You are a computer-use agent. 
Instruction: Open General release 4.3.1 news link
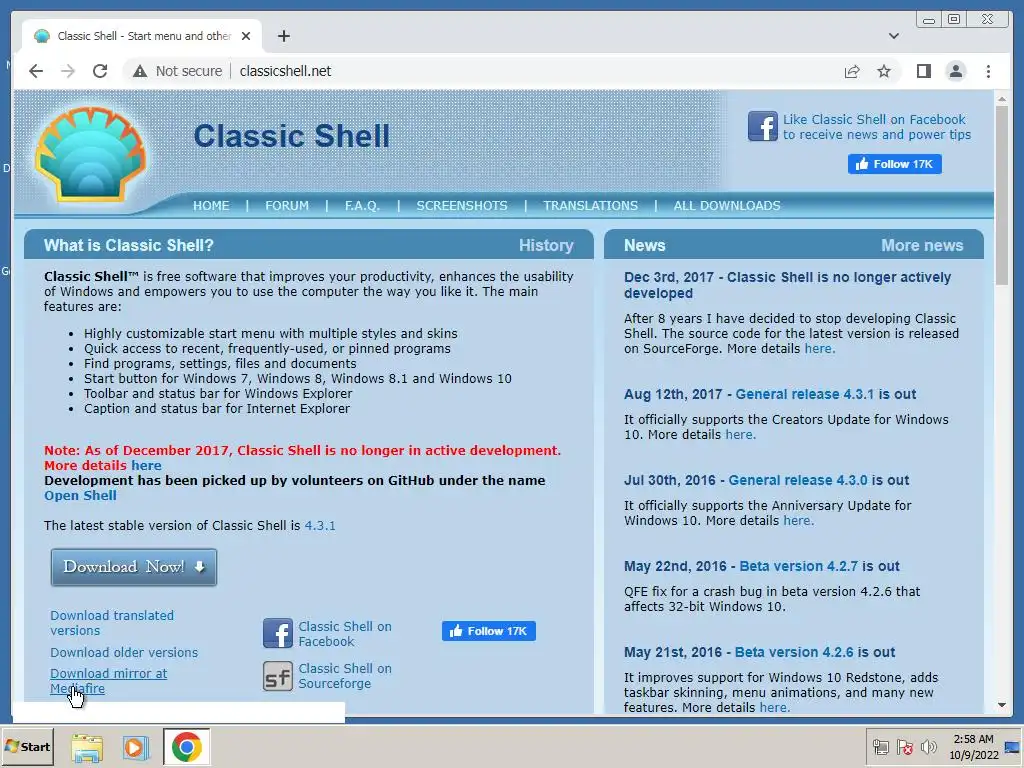[805, 394]
